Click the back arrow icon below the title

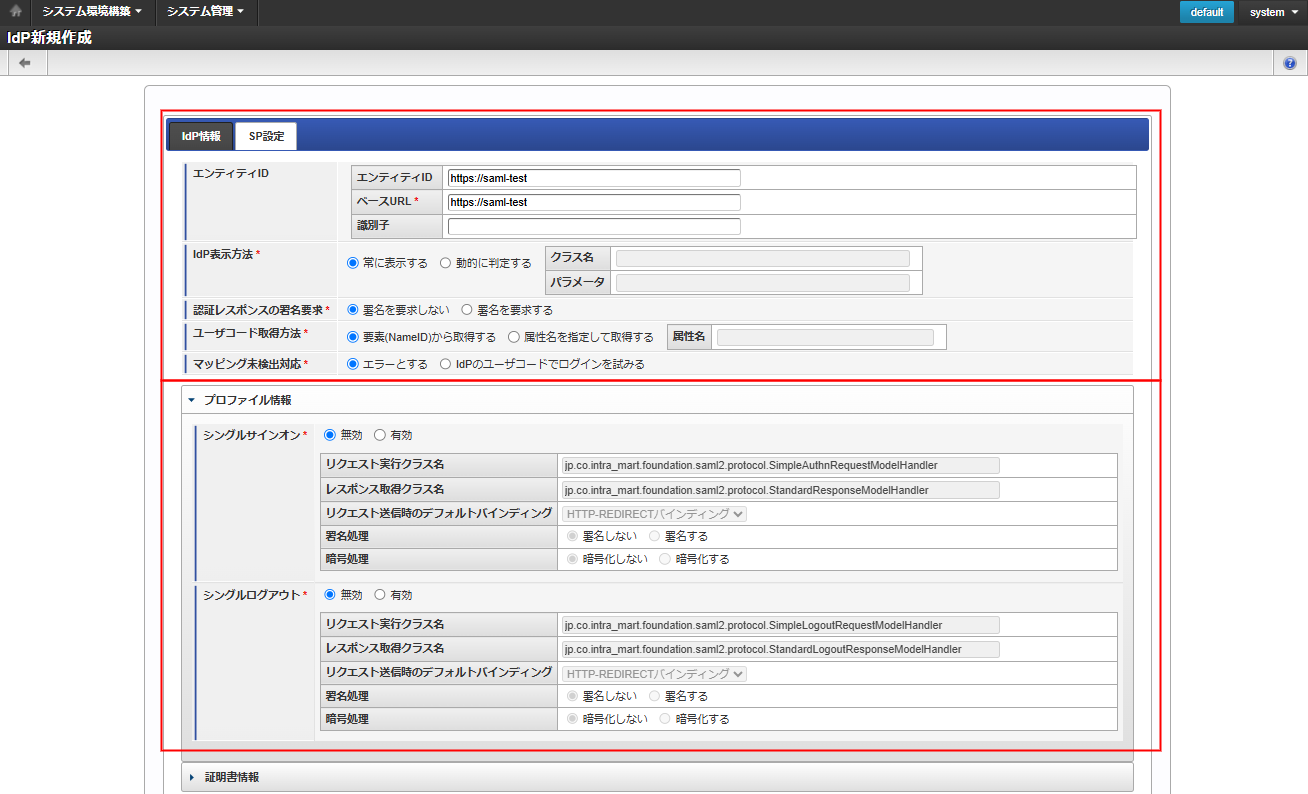coord(25,62)
